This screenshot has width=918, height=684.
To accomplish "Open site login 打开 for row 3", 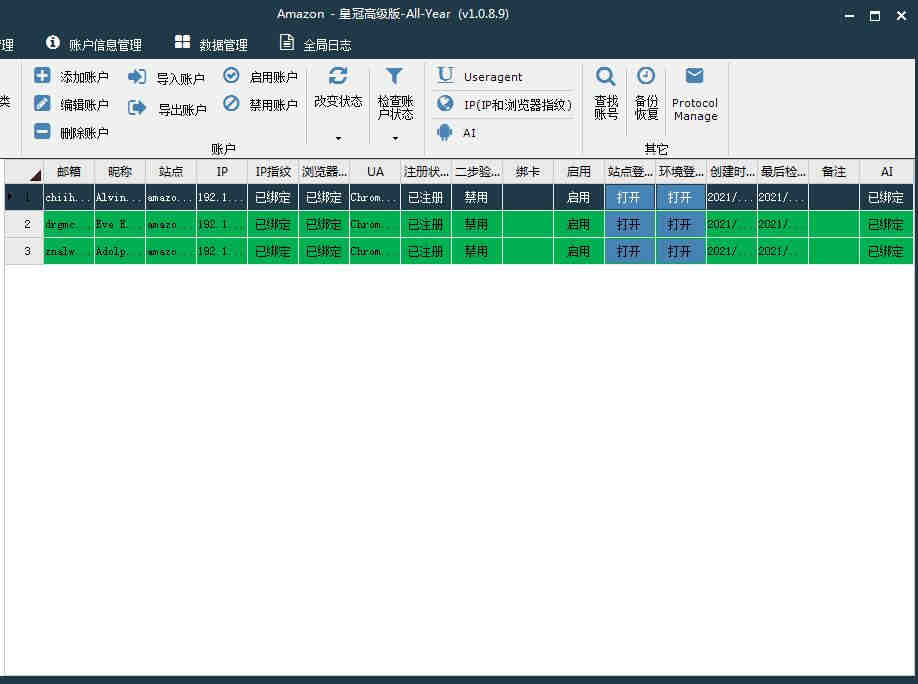I will click(x=629, y=251).
